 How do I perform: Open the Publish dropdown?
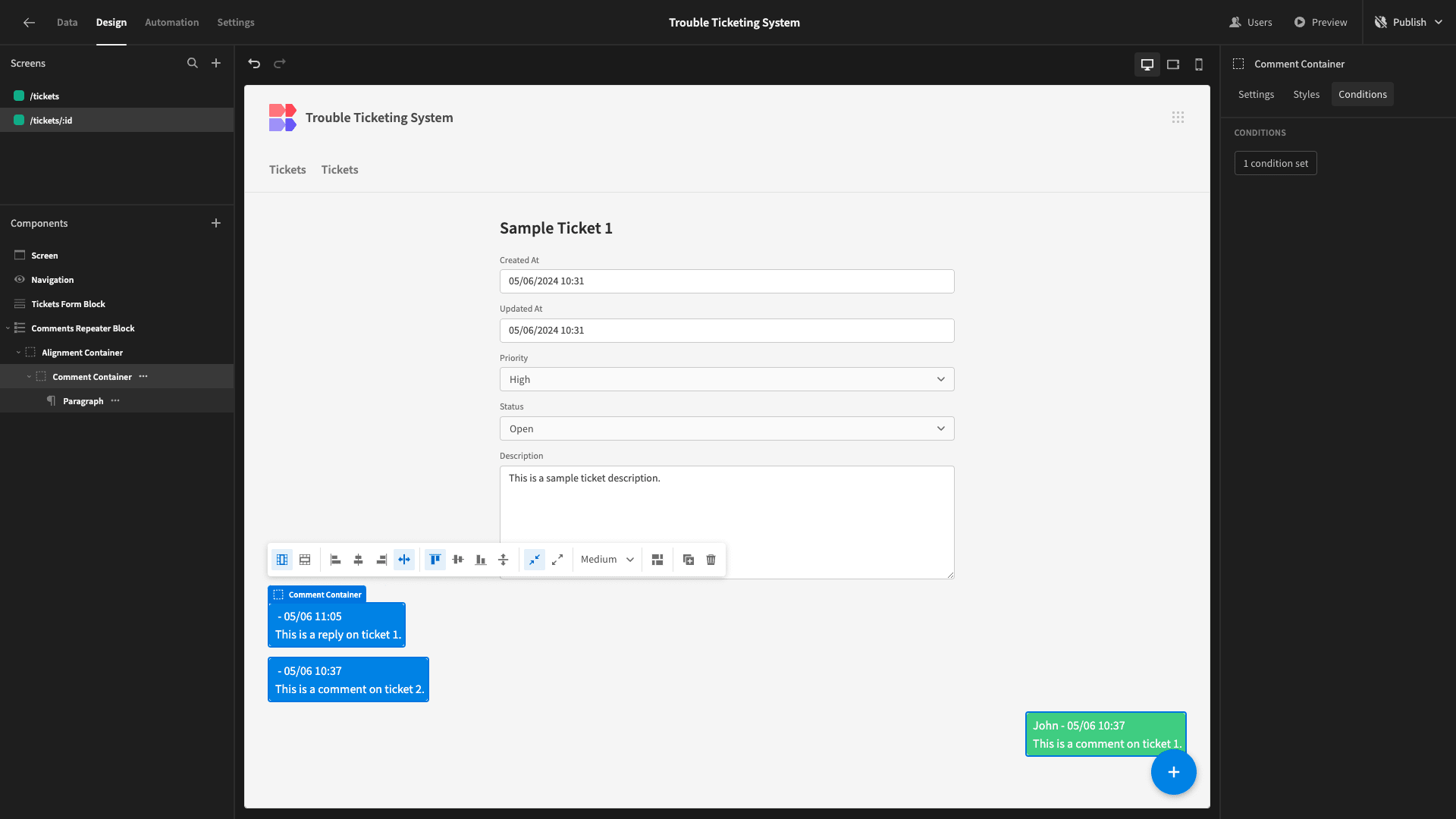(1410, 23)
